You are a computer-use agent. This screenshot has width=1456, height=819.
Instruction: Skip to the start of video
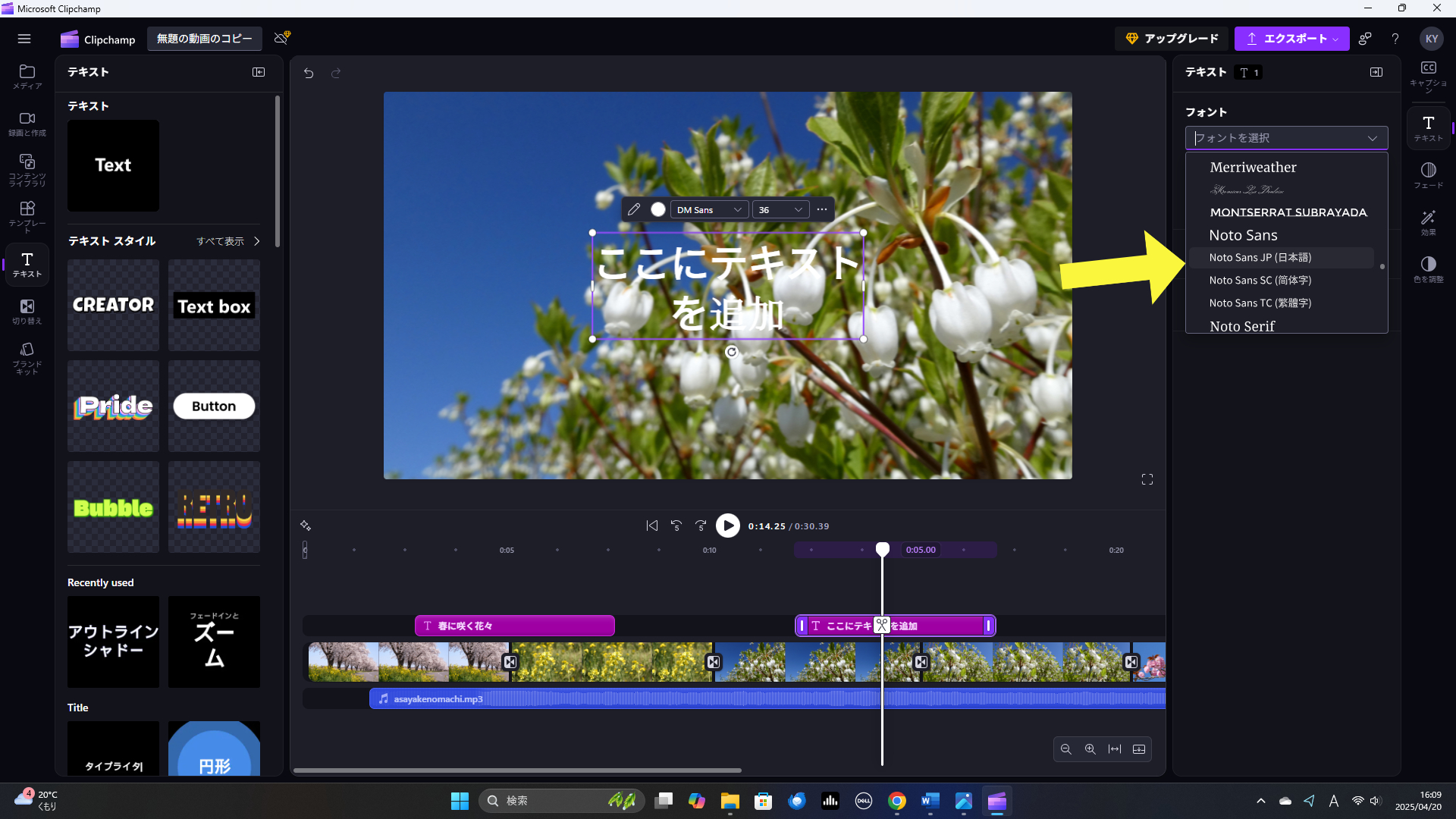click(651, 526)
